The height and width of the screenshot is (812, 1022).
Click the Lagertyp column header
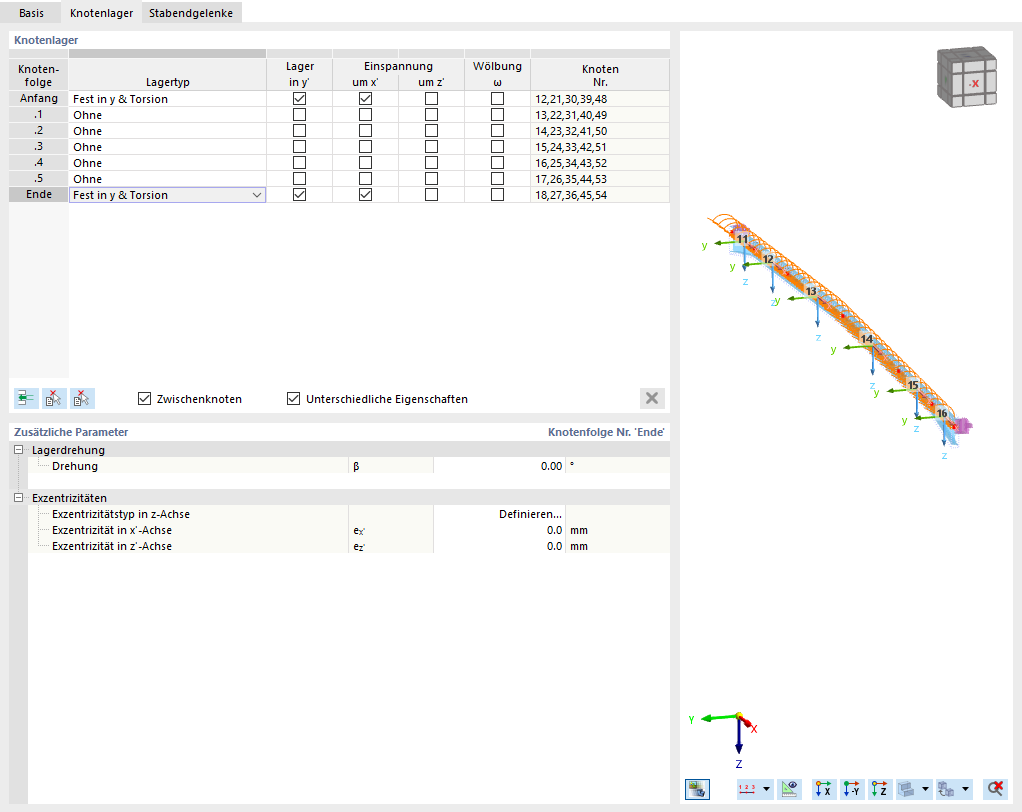point(168,74)
